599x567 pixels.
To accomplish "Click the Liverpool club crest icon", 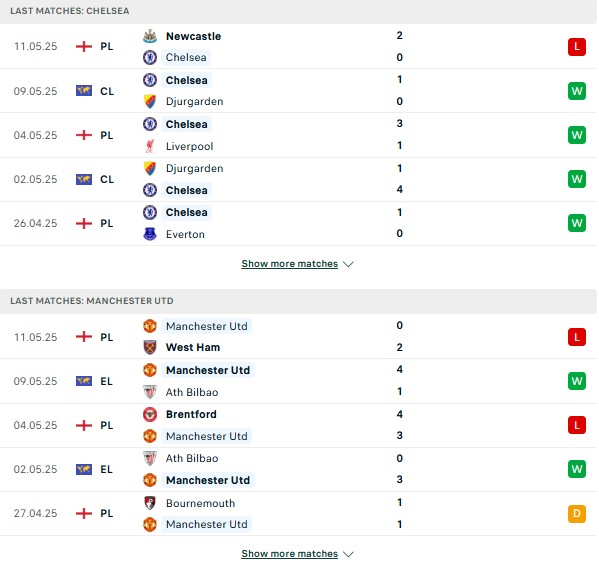I will coord(150,146).
